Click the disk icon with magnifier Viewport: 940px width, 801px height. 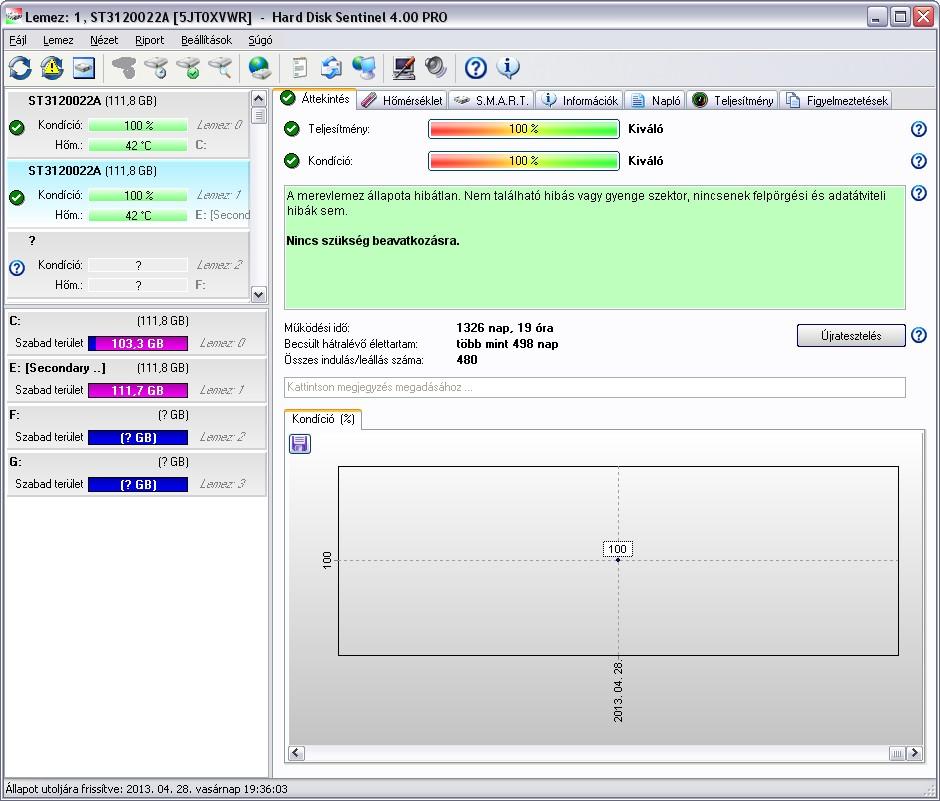pos(220,68)
